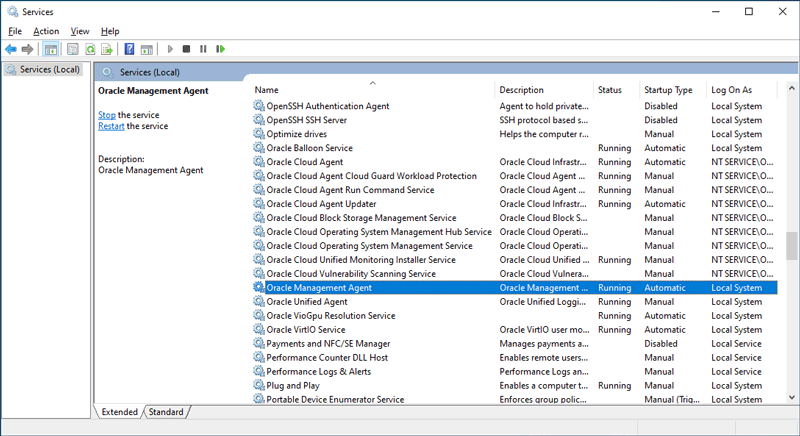800x436 pixels.
Task: Click gear icon of Performance Logs & Alerts
Action: [x=259, y=371]
